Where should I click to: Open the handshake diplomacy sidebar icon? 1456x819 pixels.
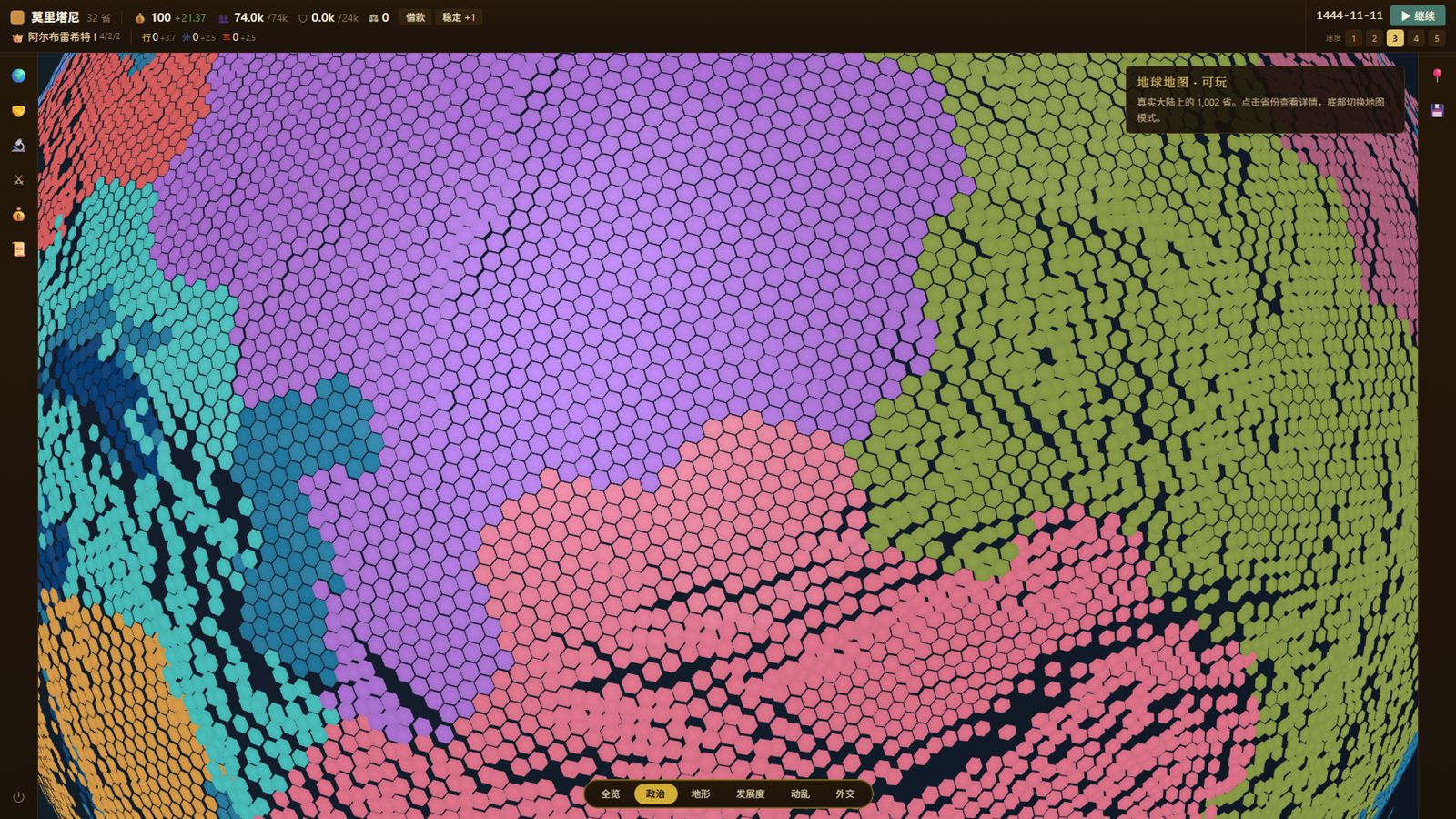point(18,111)
